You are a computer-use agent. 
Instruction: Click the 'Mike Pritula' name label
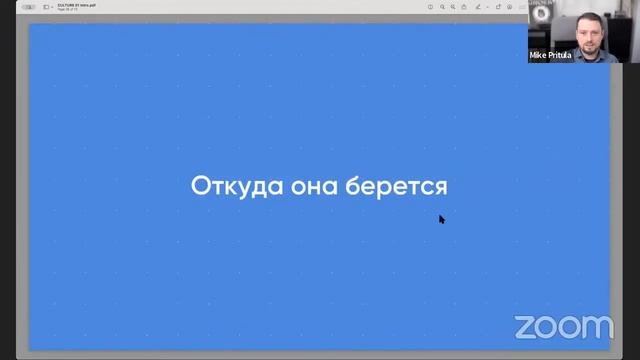click(550, 55)
